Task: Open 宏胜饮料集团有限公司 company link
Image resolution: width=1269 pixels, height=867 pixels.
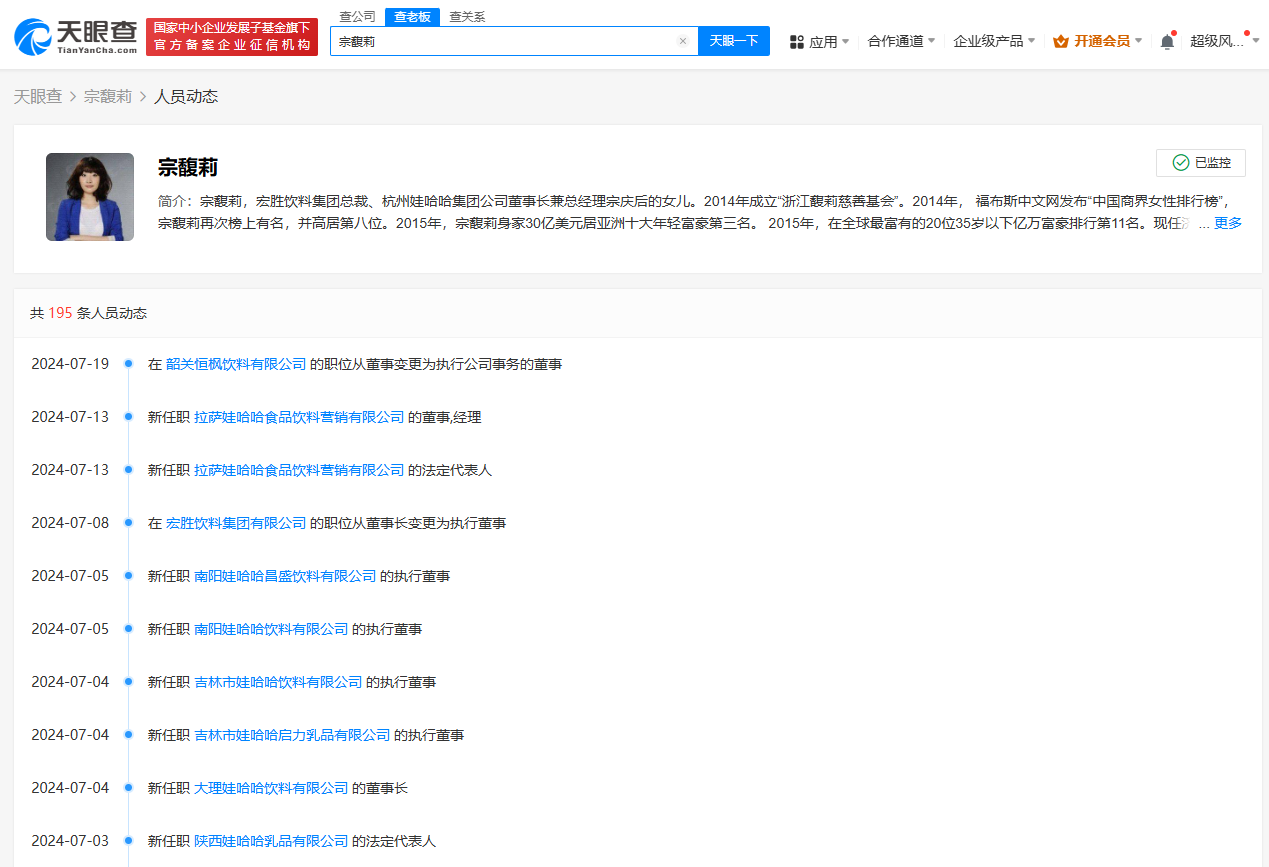Action: (236, 522)
